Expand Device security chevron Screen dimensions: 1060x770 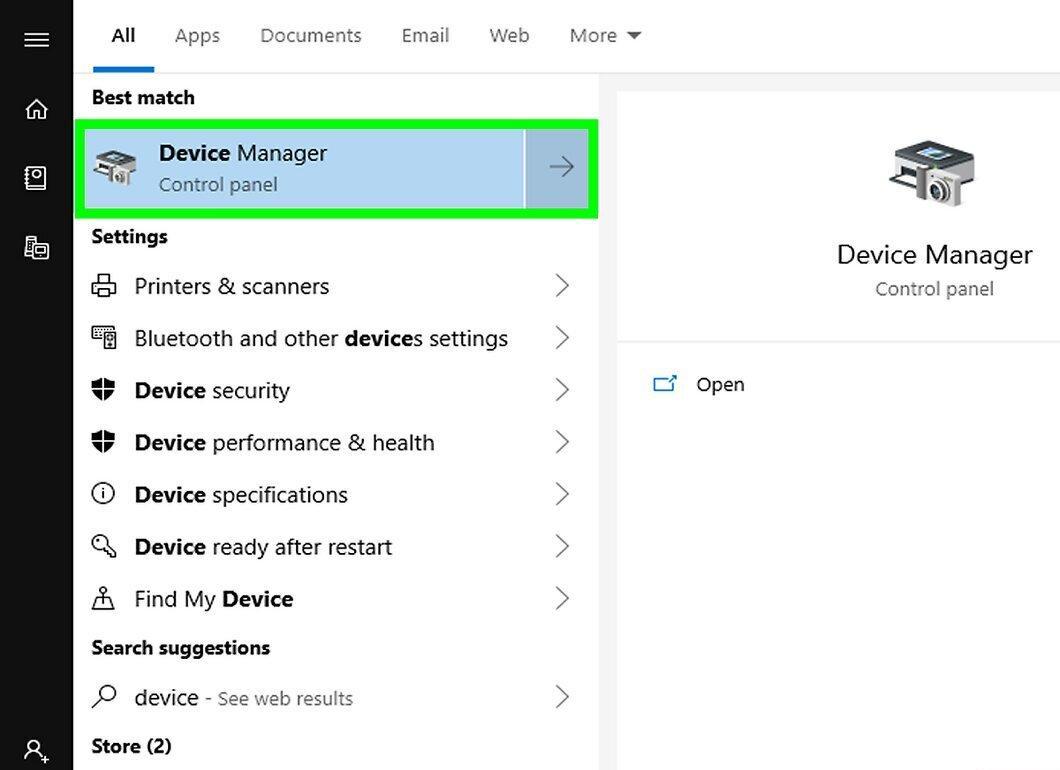click(x=562, y=389)
